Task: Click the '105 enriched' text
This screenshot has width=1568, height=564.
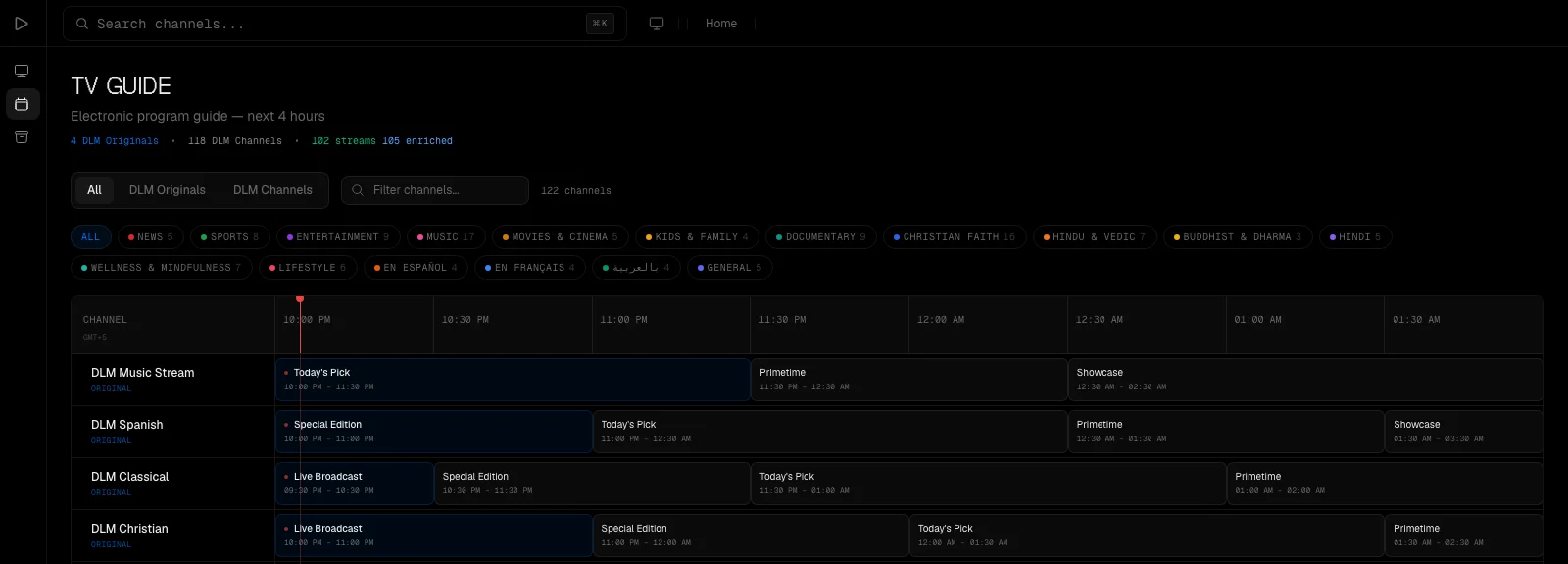Action: click(x=417, y=141)
